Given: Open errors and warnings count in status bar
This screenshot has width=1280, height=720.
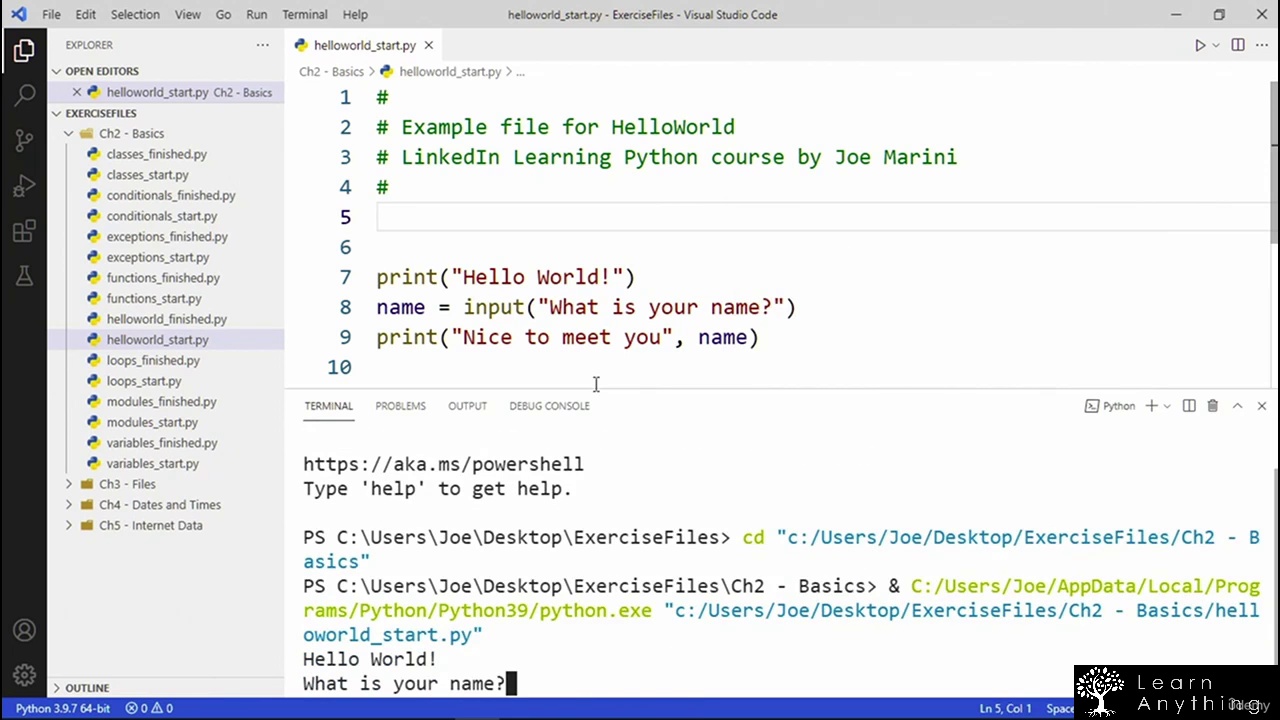Looking at the screenshot, I should pos(149,709).
